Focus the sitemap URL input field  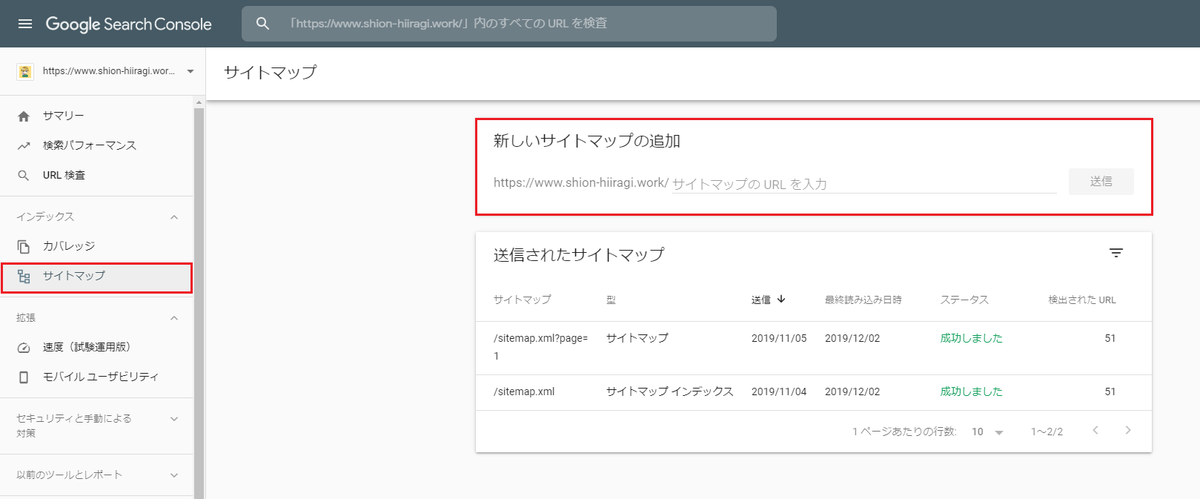(864, 184)
